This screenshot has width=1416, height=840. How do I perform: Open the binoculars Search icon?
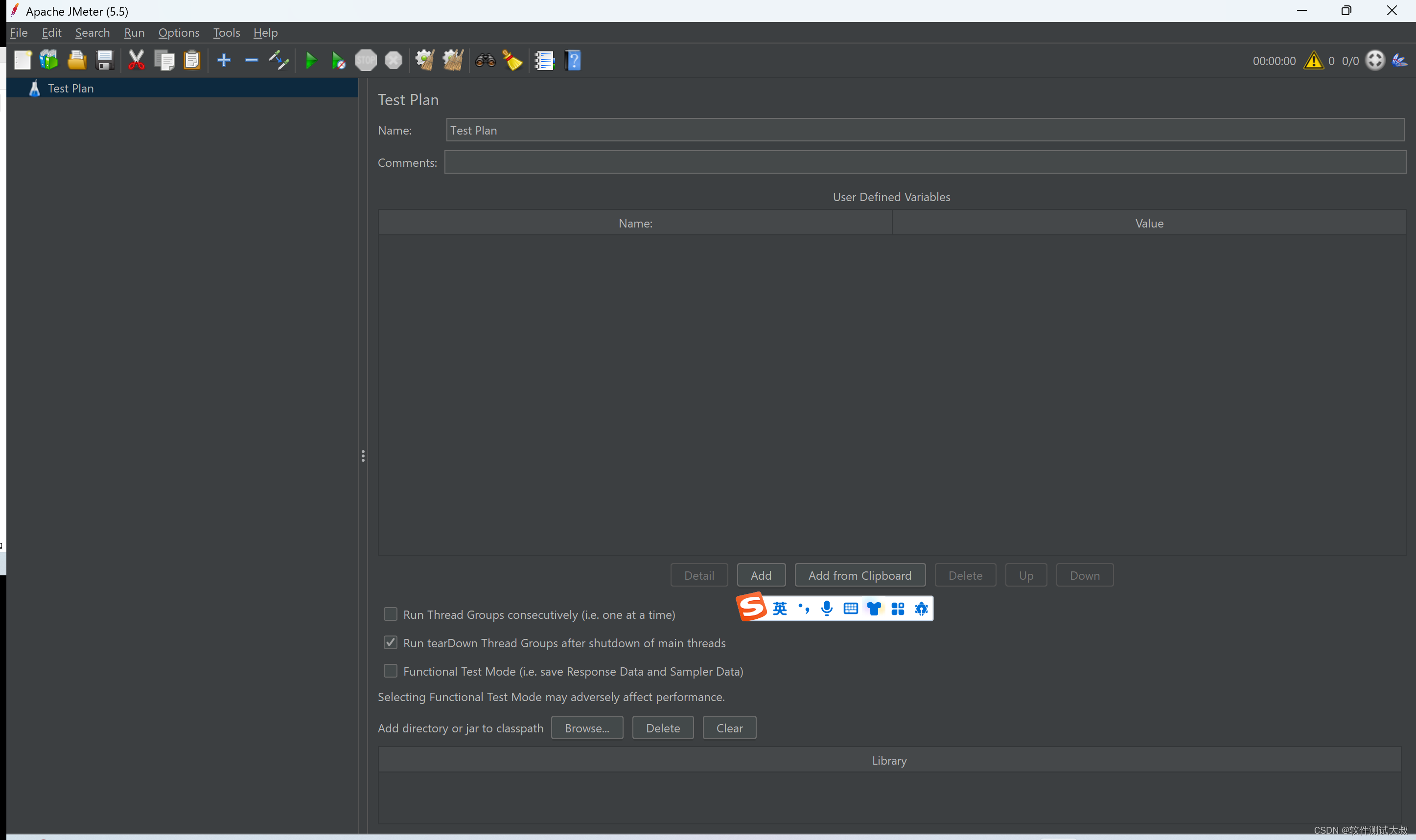(485, 60)
